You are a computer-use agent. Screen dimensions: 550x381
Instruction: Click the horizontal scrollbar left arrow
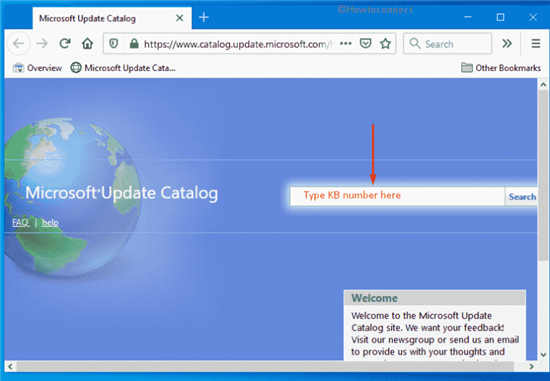[10, 367]
